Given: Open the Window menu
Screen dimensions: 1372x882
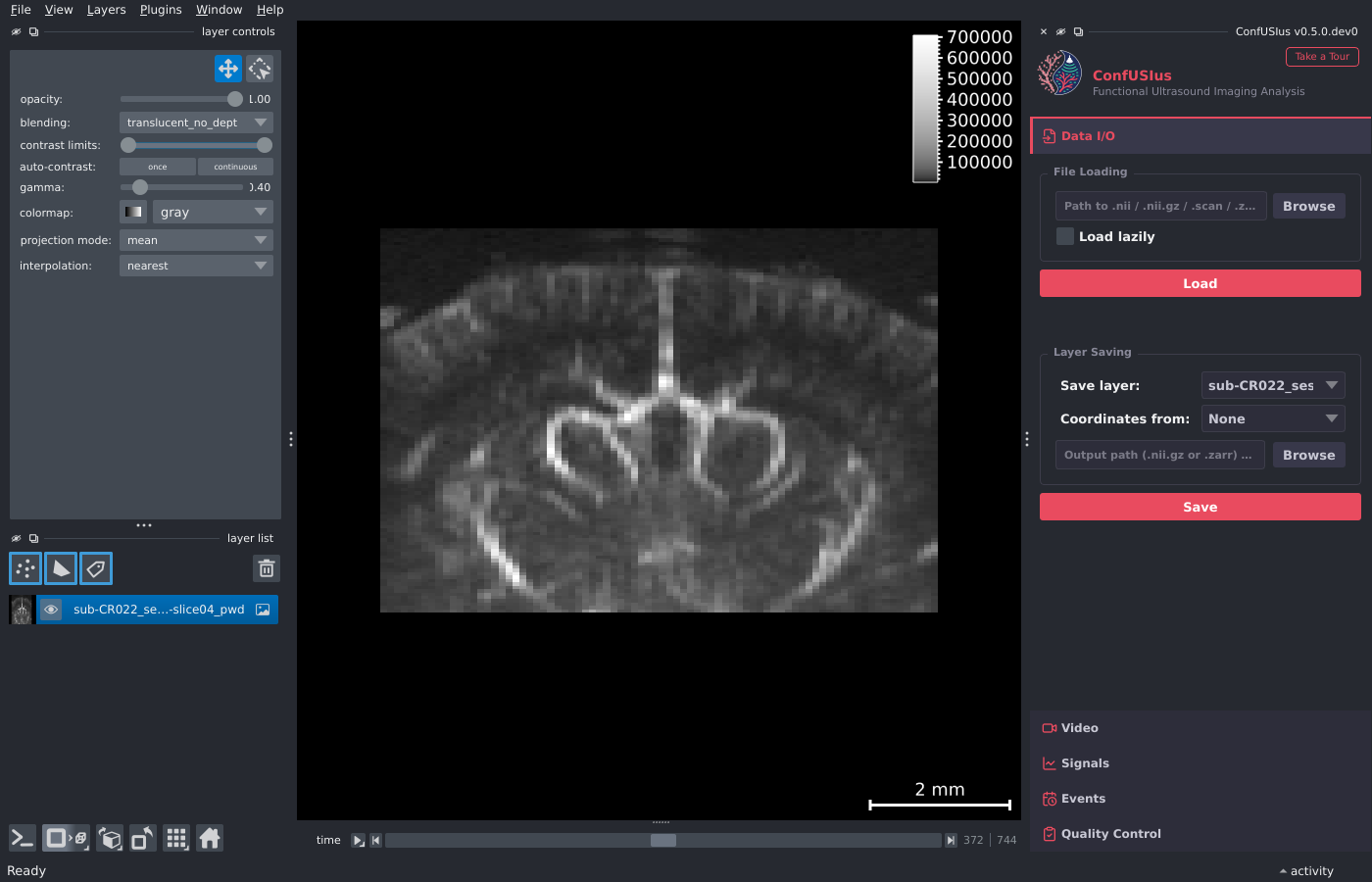Looking at the screenshot, I should point(219,10).
